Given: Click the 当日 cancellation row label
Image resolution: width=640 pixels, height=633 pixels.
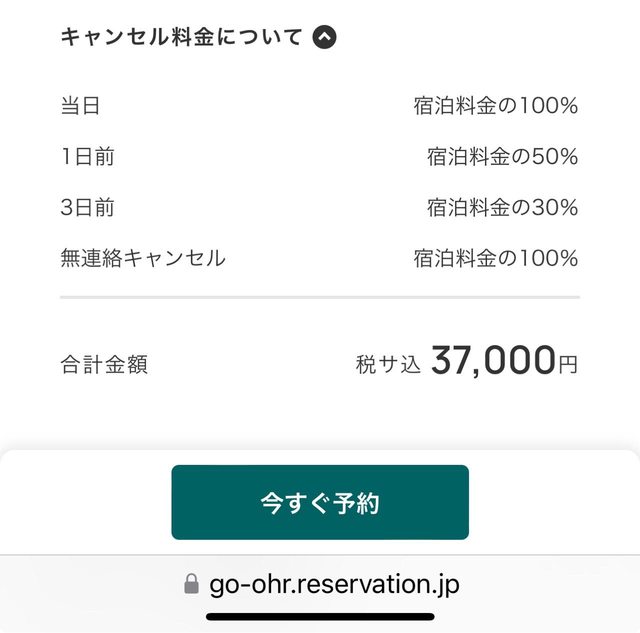Looking at the screenshot, I should click(x=80, y=106).
